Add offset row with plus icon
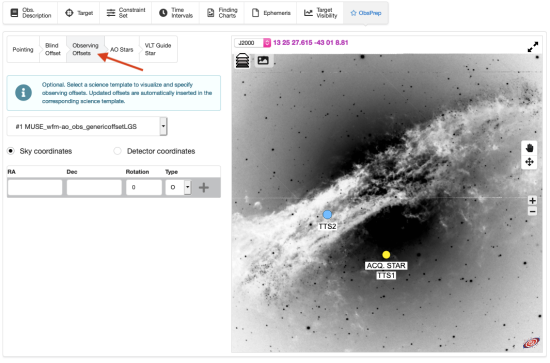Image resolution: width=550 pixels, height=363 pixels. coord(204,188)
